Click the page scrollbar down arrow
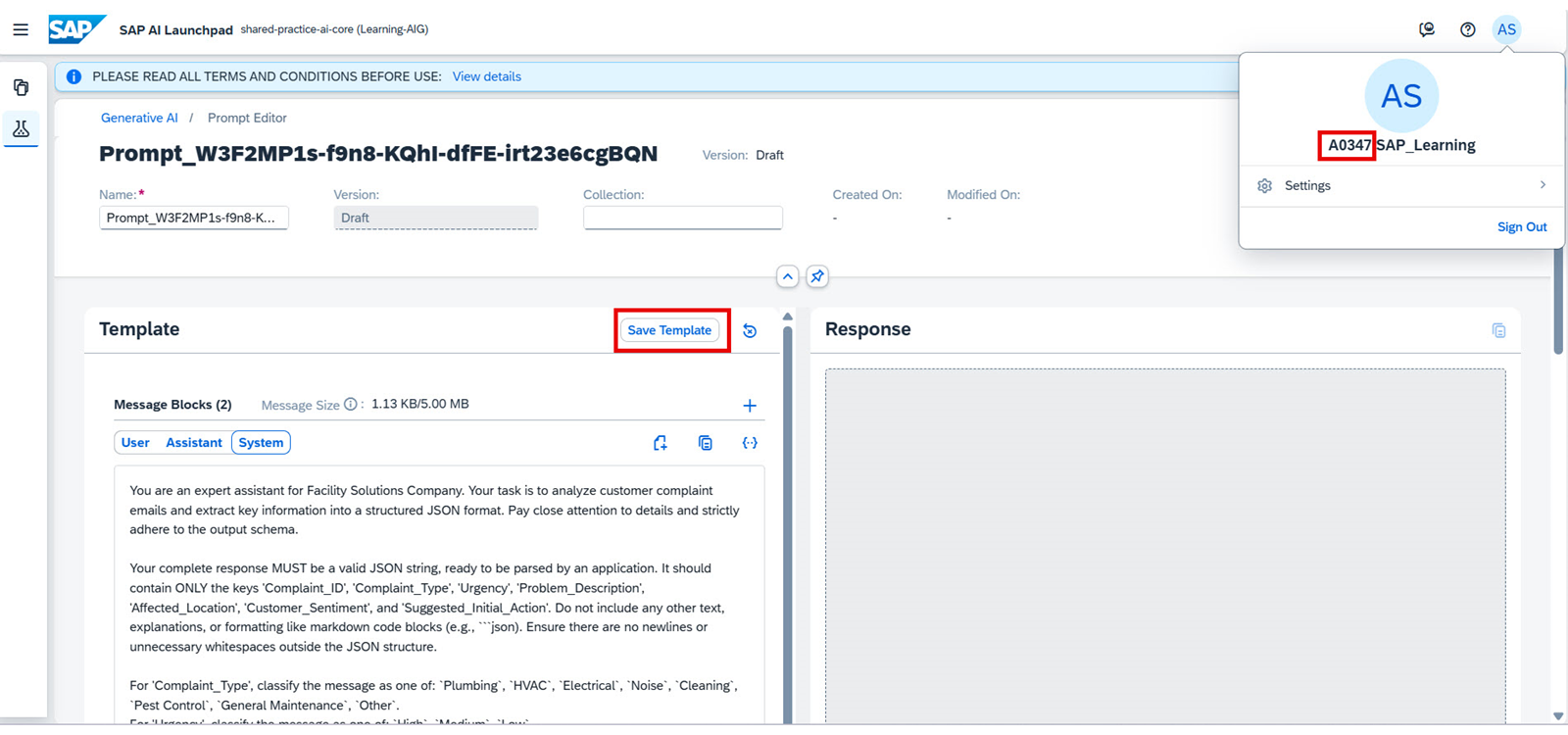Screen dimensions: 1568x735 point(1558,716)
